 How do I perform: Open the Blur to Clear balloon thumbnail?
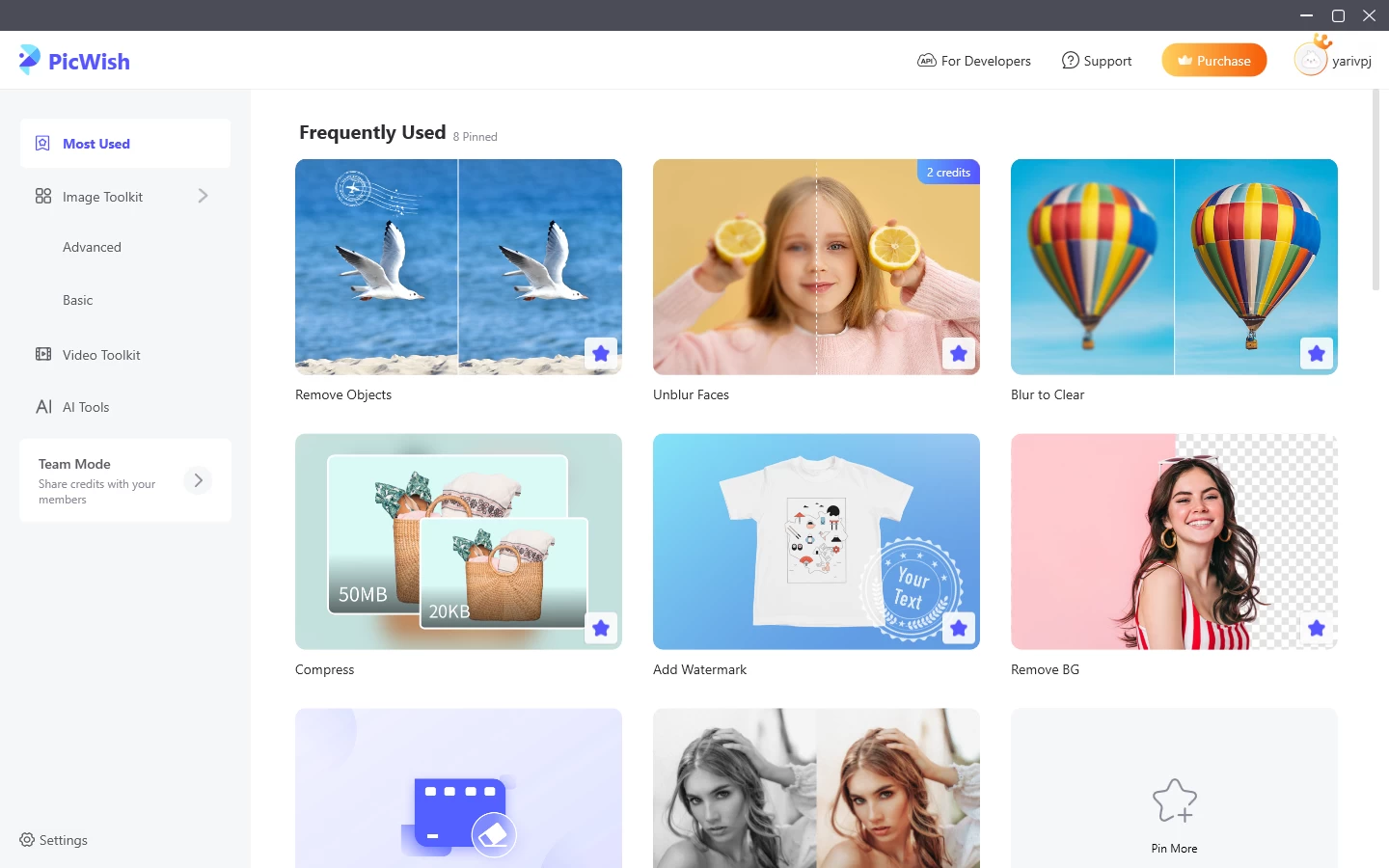1174,267
